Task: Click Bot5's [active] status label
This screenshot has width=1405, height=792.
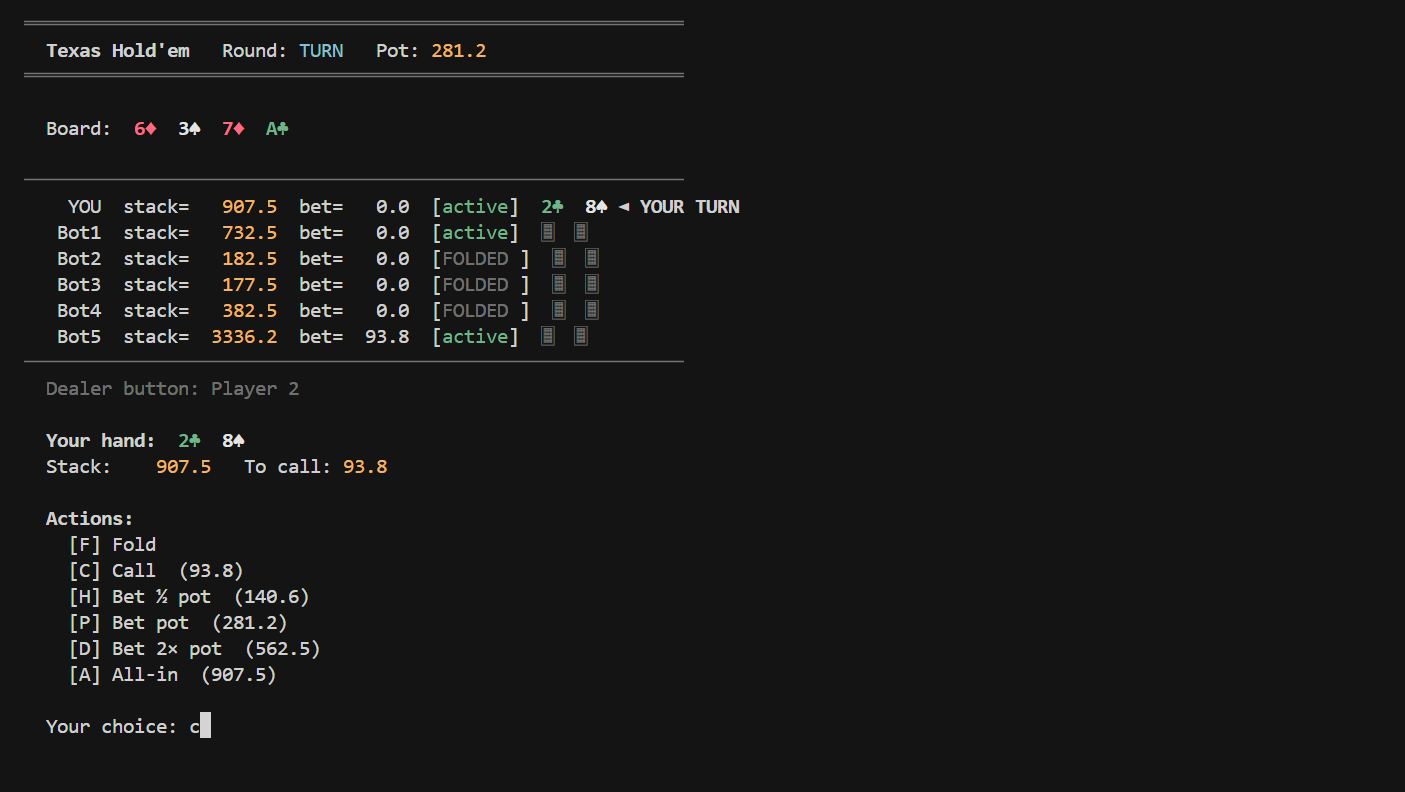Action: [475, 337]
